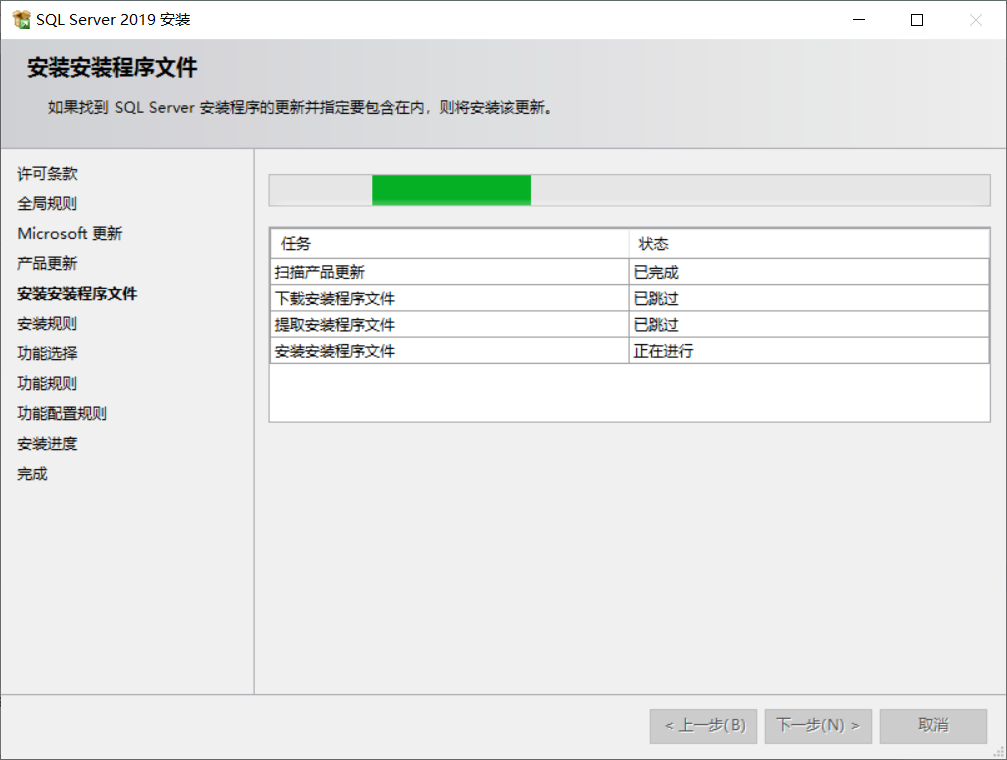Select Microsoft 更新 step in sidebar
Screen dimensions: 1007x760
coord(70,233)
